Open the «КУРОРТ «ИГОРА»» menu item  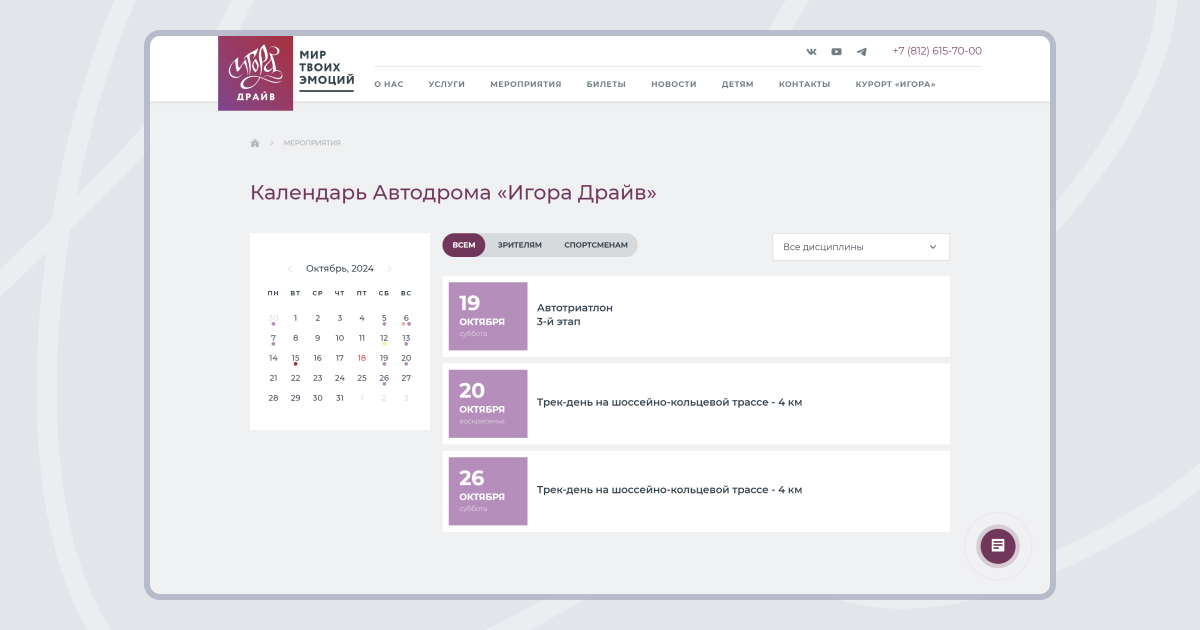click(x=896, y=84)
